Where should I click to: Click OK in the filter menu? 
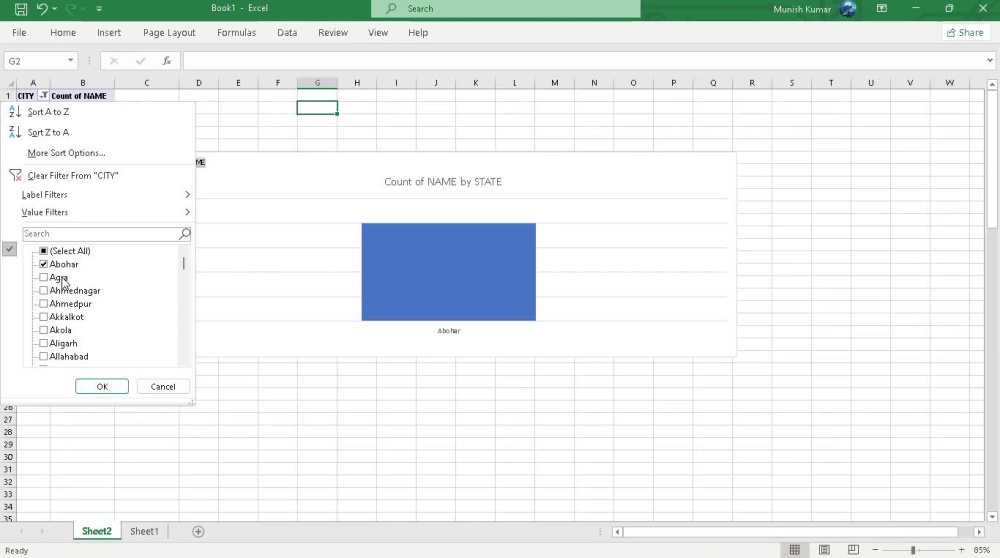[x=102, y=386]
